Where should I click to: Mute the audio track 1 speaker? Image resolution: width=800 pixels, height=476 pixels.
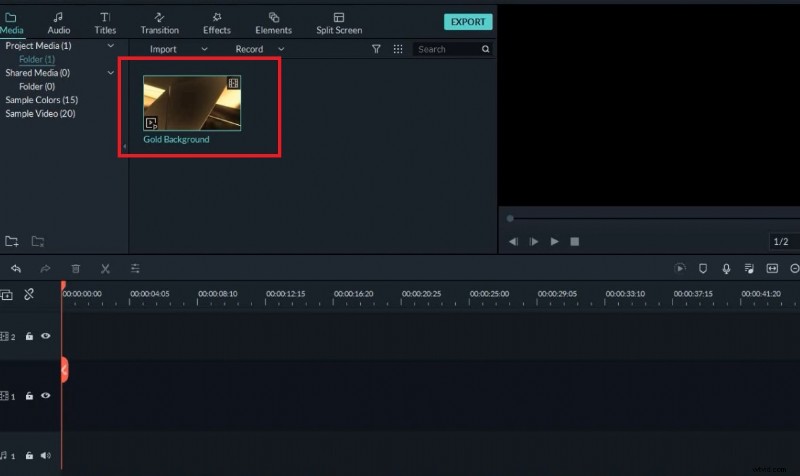46,456
